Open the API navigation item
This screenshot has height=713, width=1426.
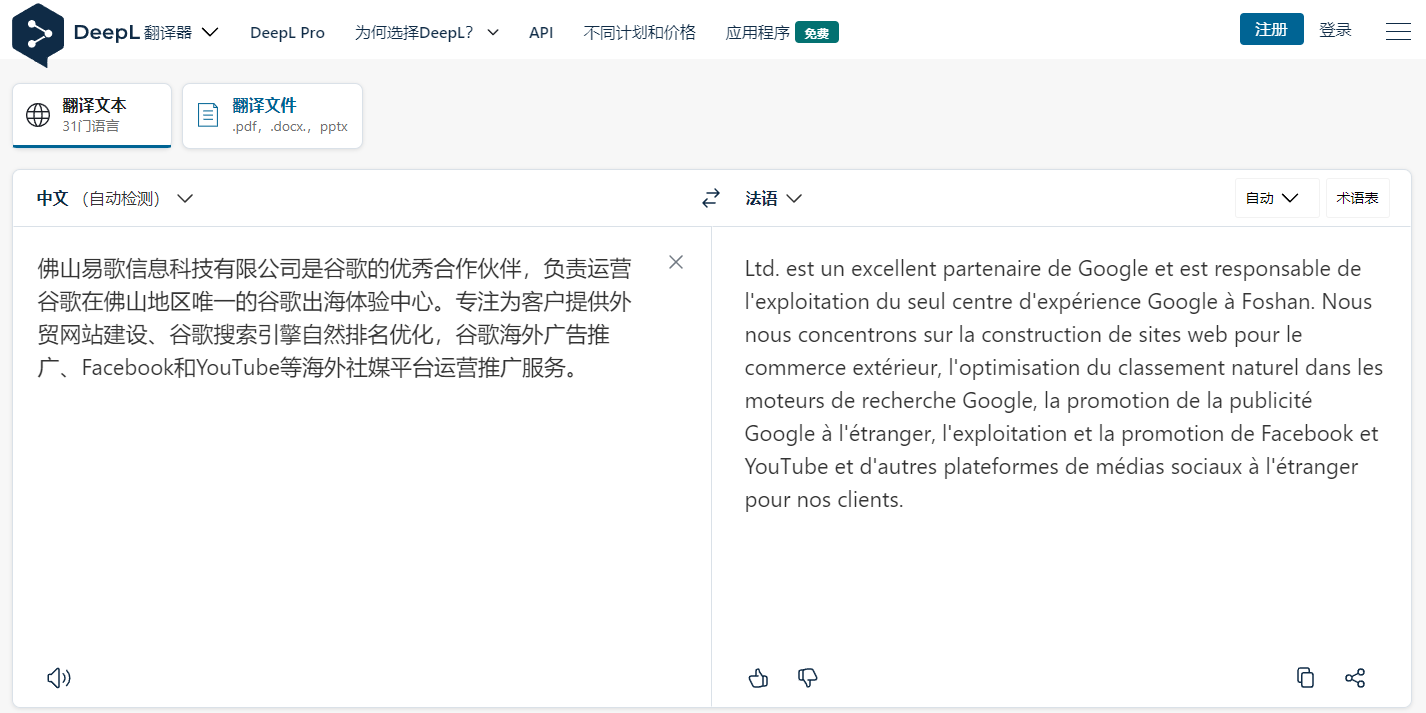coord(541,32)
